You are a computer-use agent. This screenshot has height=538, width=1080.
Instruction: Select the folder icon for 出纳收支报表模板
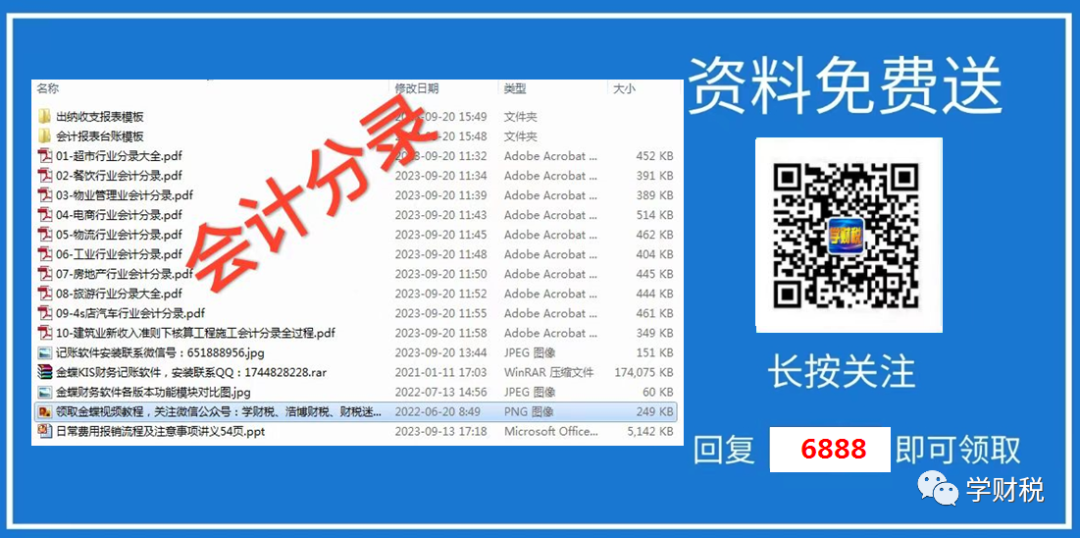click(45, 116)
